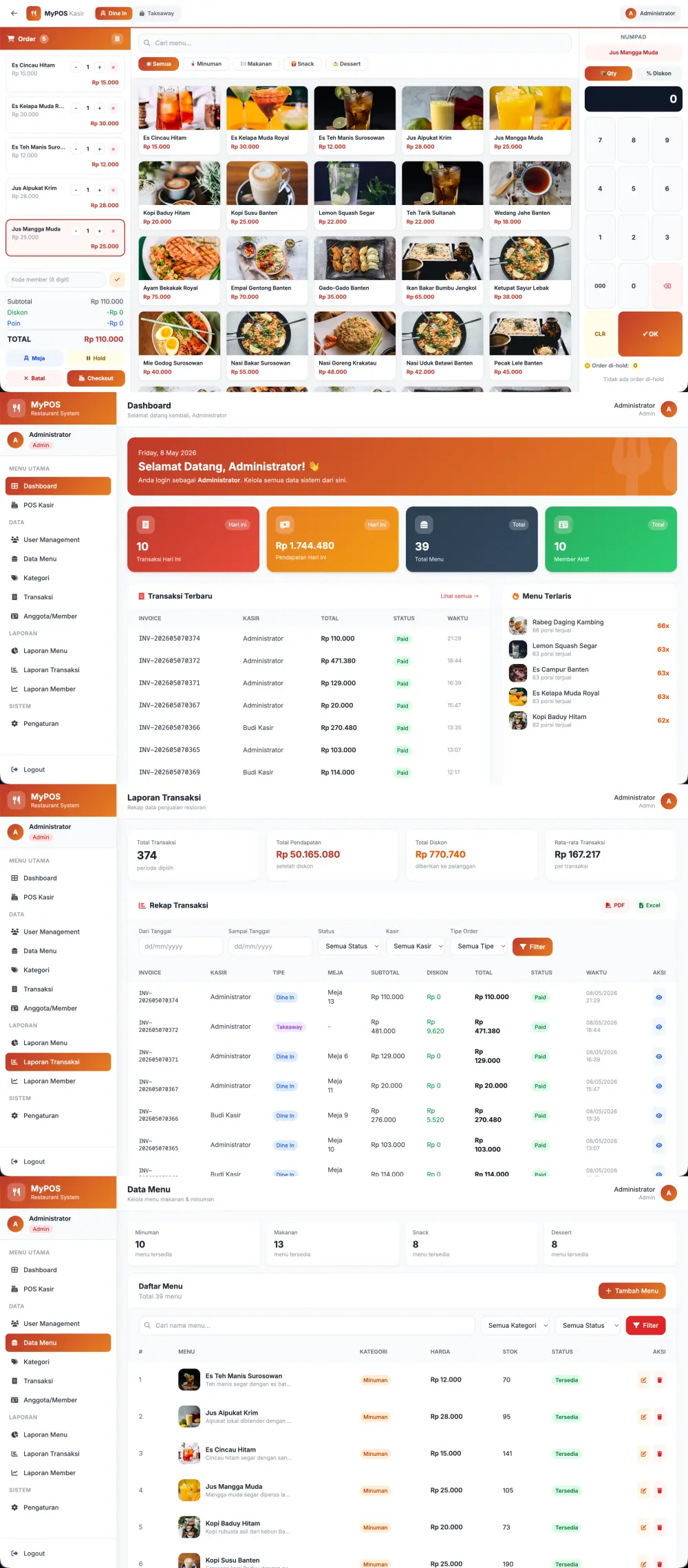The image size is (688, 1568).
Task: Remove Jus Alpukat Krim from the order
Action: point(113,190)
